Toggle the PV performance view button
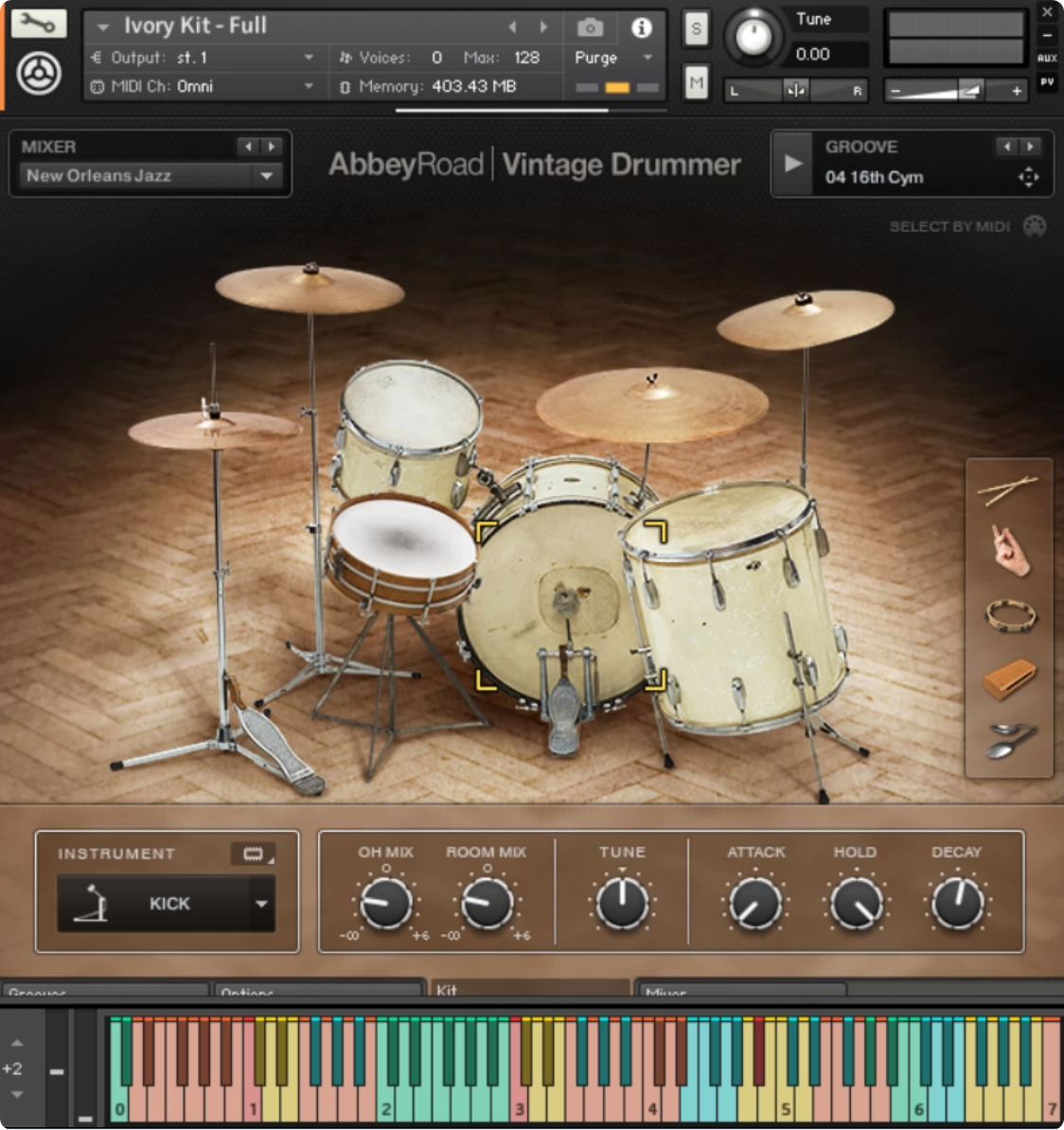Viewport: 1064px width, 1130px height. pyautogui.click(x=1047, y=82)
